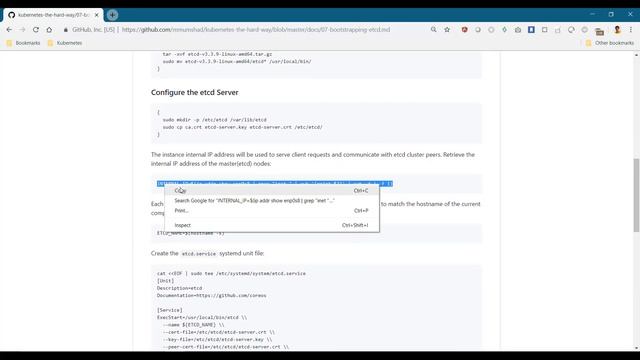This screenshot has width=640, height=360.
Task: Open the user profile avatar
Action: click(x=617, y=30)
